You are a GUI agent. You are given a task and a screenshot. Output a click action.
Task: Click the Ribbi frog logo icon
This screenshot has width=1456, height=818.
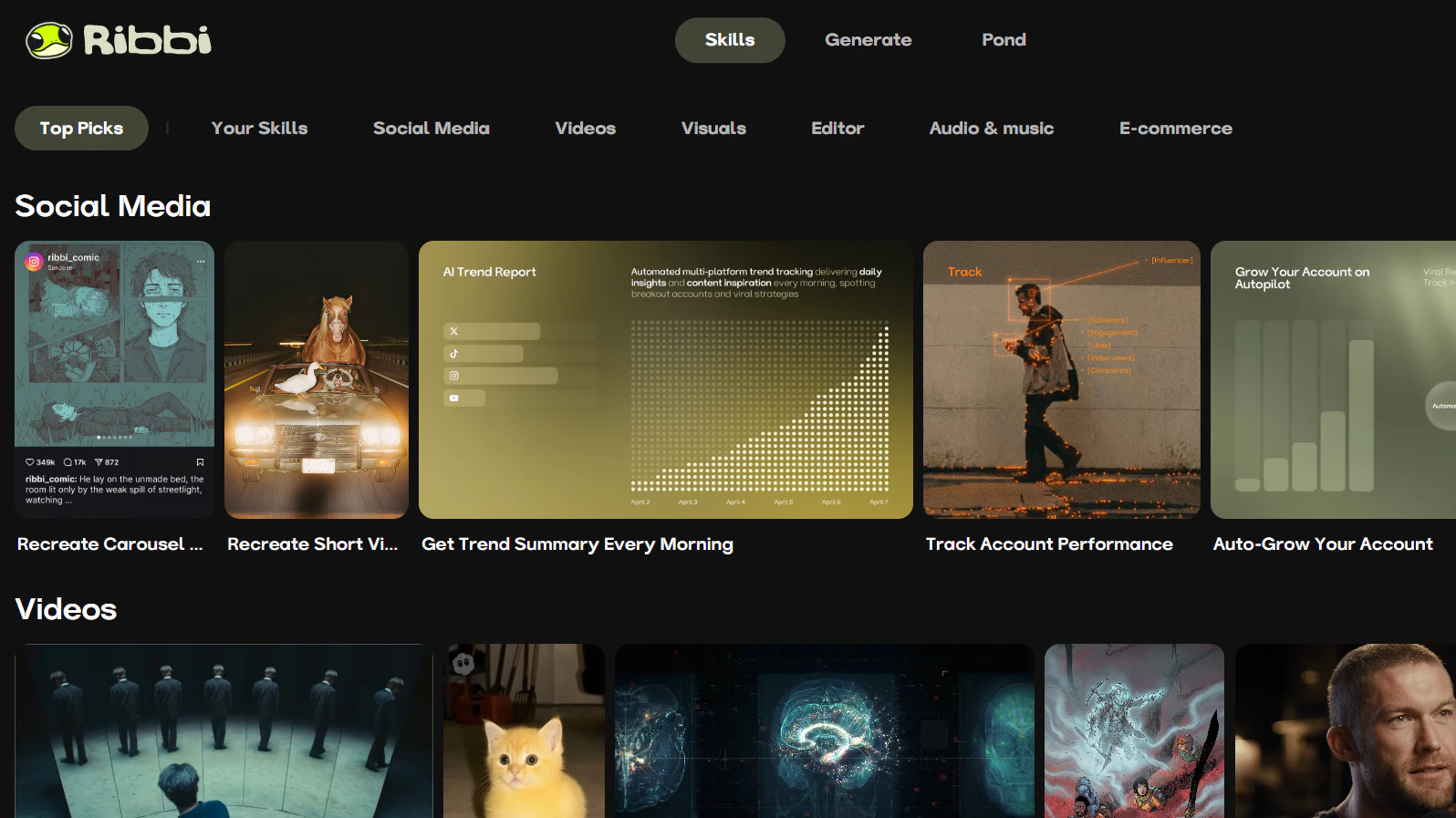click(x=49, y=40)
